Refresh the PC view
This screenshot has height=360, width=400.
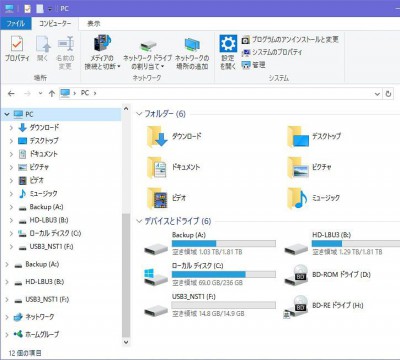(x=388, y=94)
